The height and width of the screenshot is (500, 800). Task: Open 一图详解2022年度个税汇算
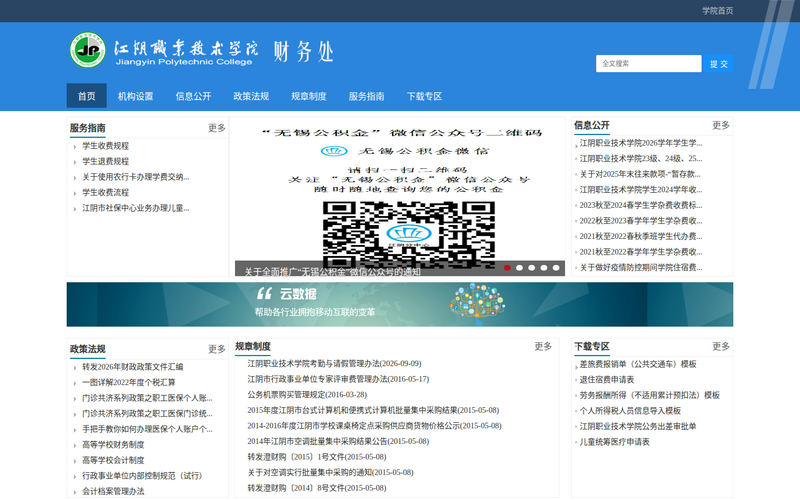(129, 383)
